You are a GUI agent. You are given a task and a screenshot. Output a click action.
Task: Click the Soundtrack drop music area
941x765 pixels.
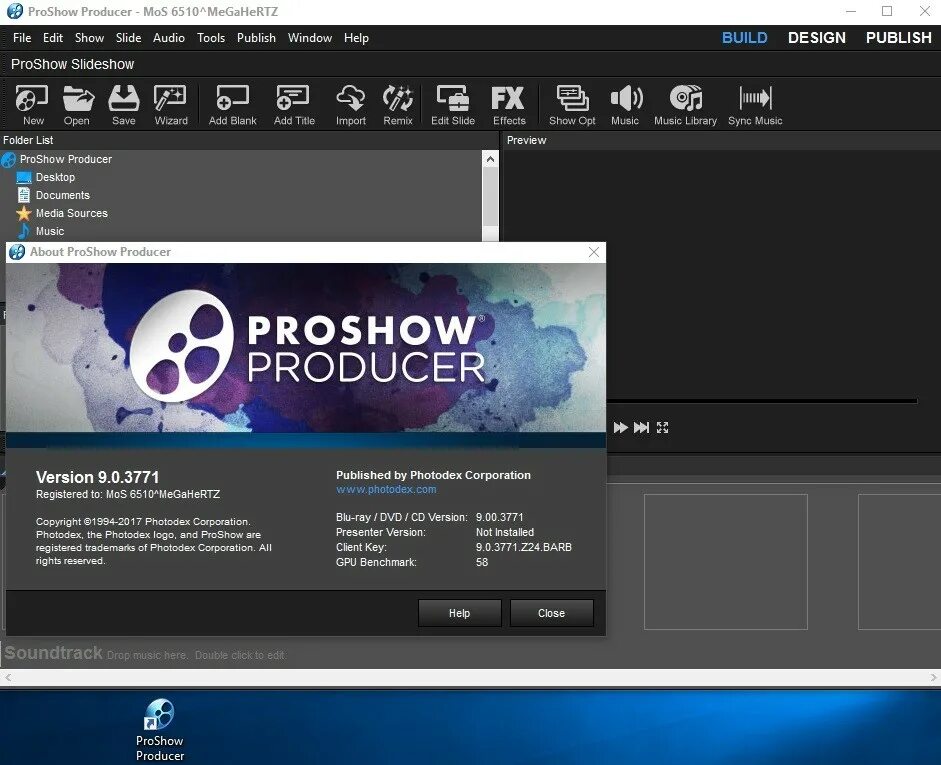[x=146, y=654]
